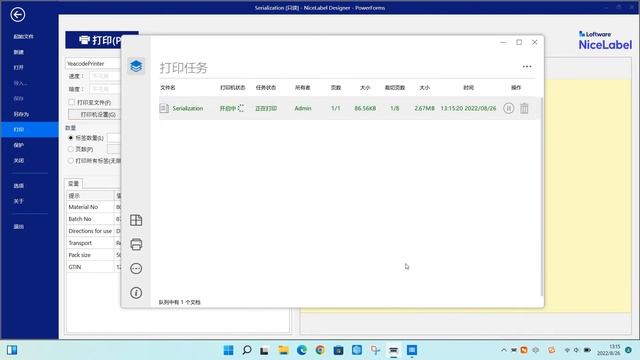The width and height of the screenshot is (640, 360).
Task: Select 打开 in file menu
Action: click(19, 68)
